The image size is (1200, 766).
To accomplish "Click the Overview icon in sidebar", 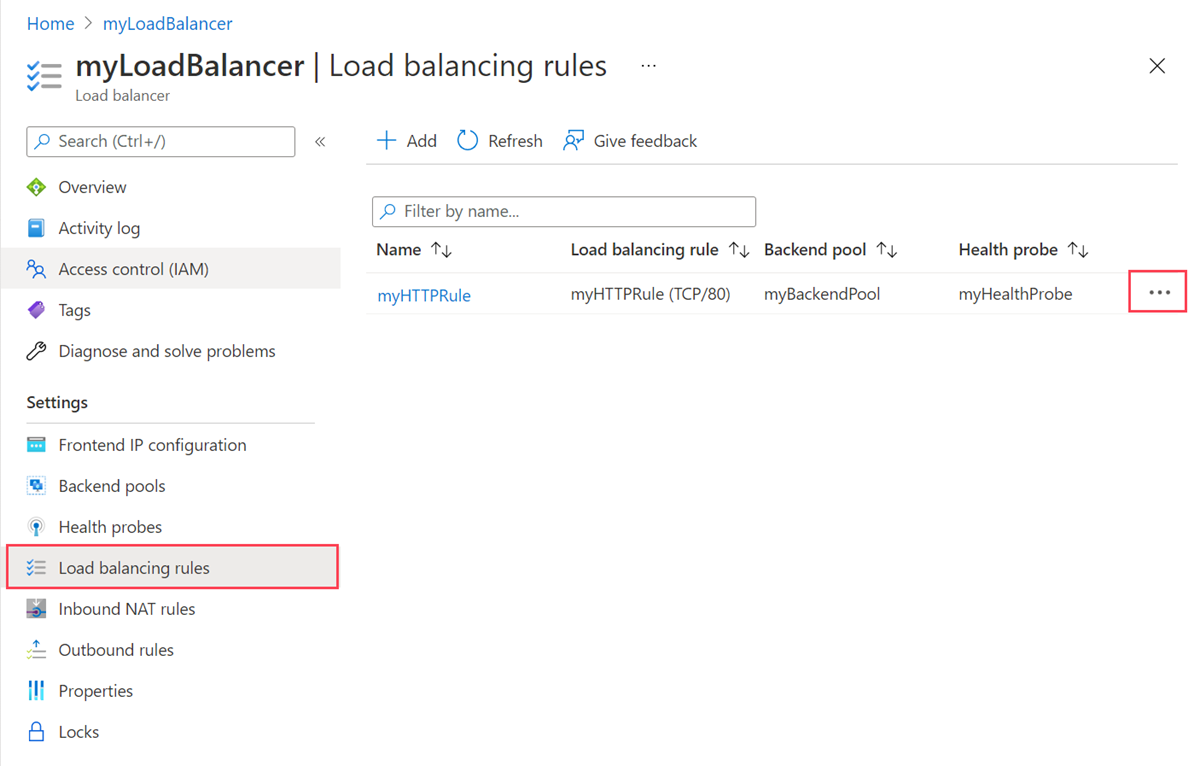I will tap(37, 187).
